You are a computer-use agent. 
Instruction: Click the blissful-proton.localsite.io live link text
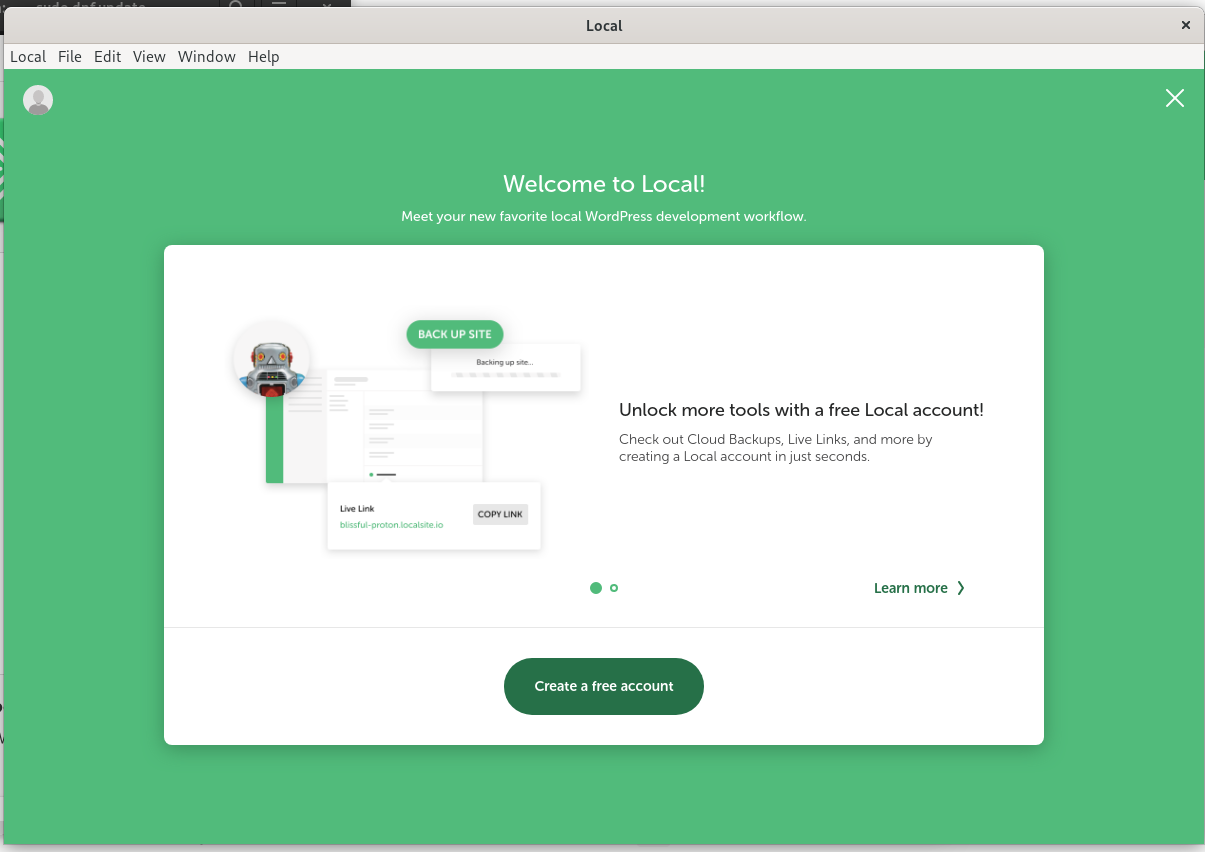(x=391, y=524)
